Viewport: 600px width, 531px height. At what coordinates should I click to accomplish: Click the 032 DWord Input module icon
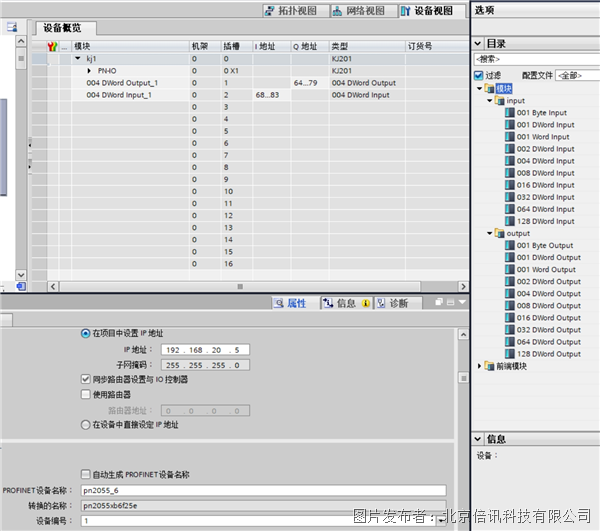(510, 197)
